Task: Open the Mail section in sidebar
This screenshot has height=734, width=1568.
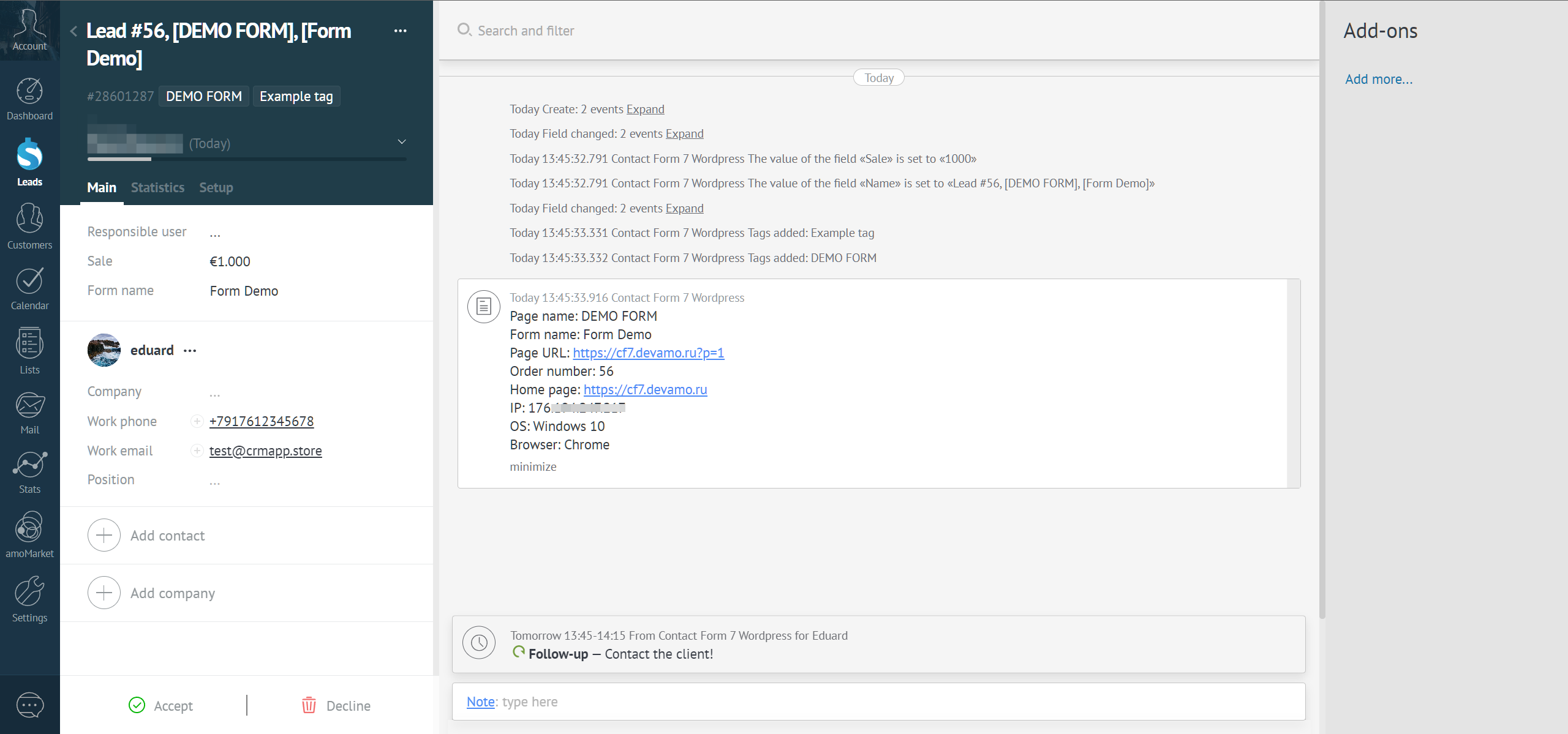Action: tap(29, 411)
